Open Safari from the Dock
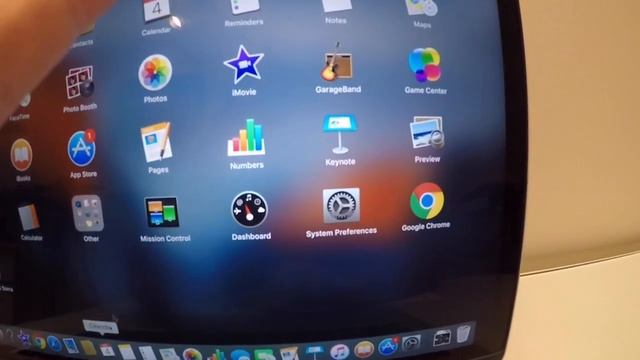Screen dimensions: 640x360 tap(54, 344)
